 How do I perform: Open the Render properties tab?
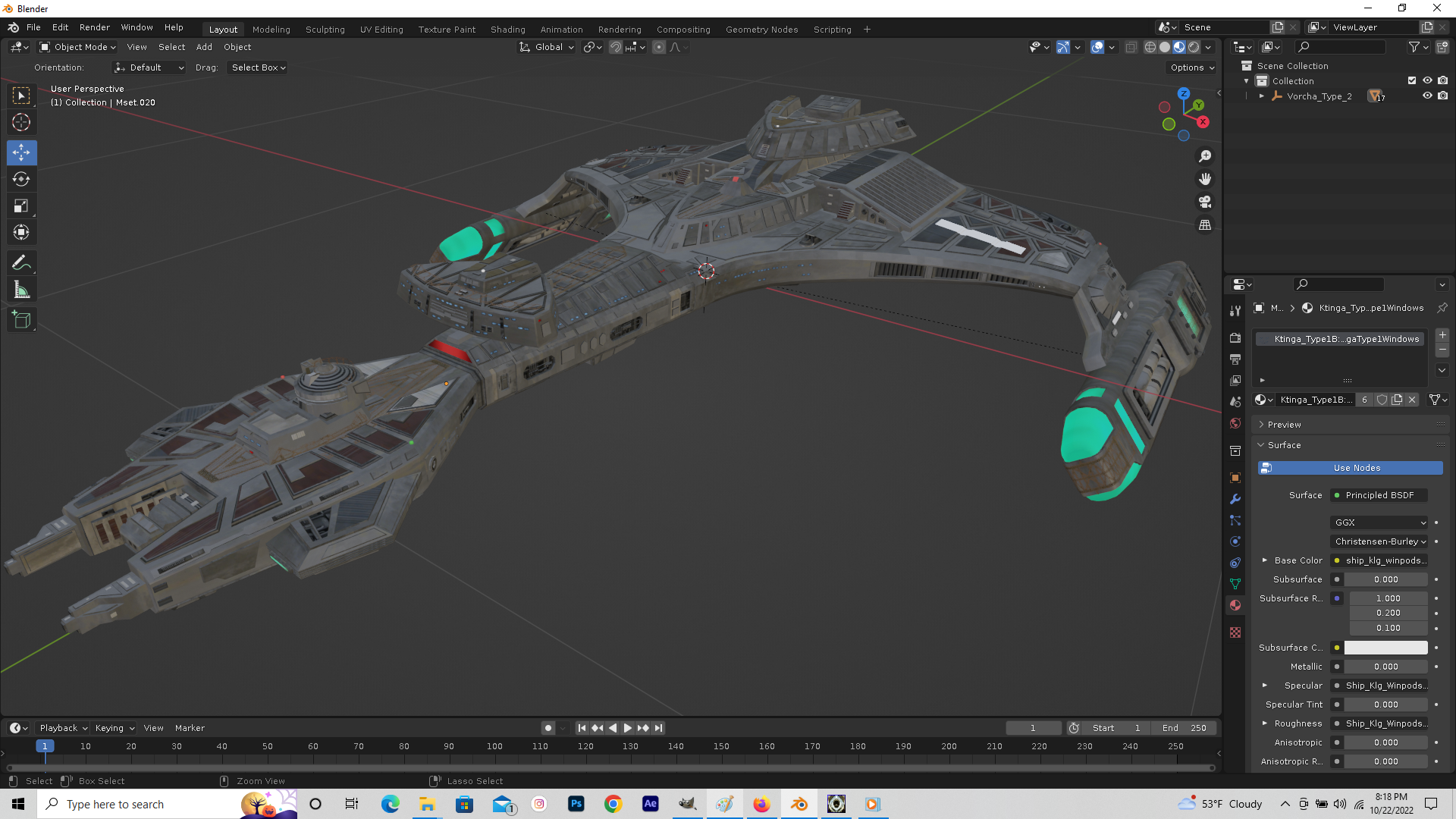(1235, 337)
